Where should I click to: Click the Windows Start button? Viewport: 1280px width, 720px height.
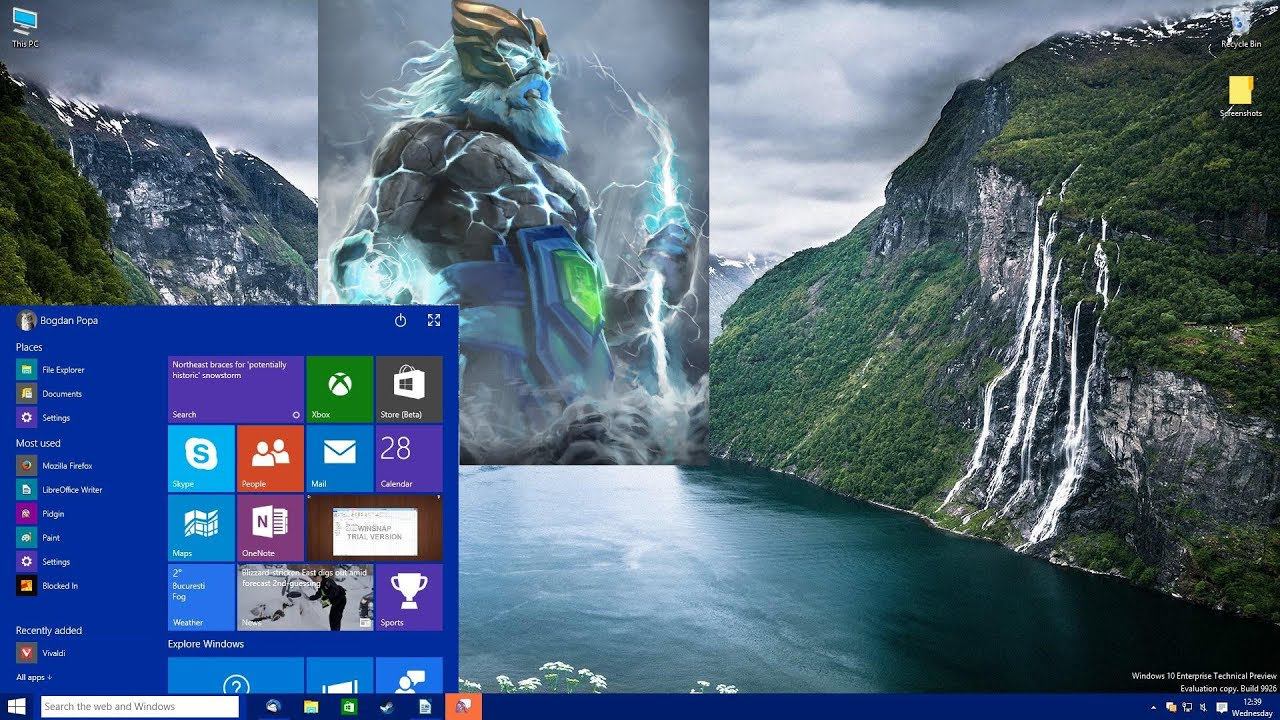coord(17,706)
